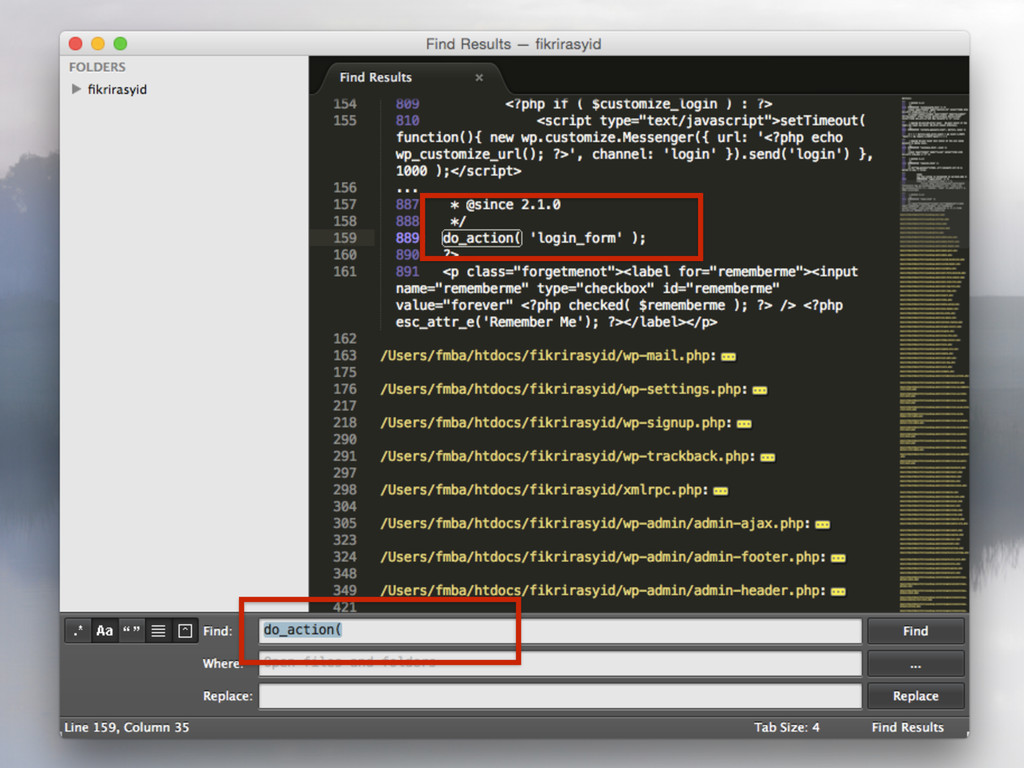Click gutter line number 159

pyautogui.click(x=345, y=238)
